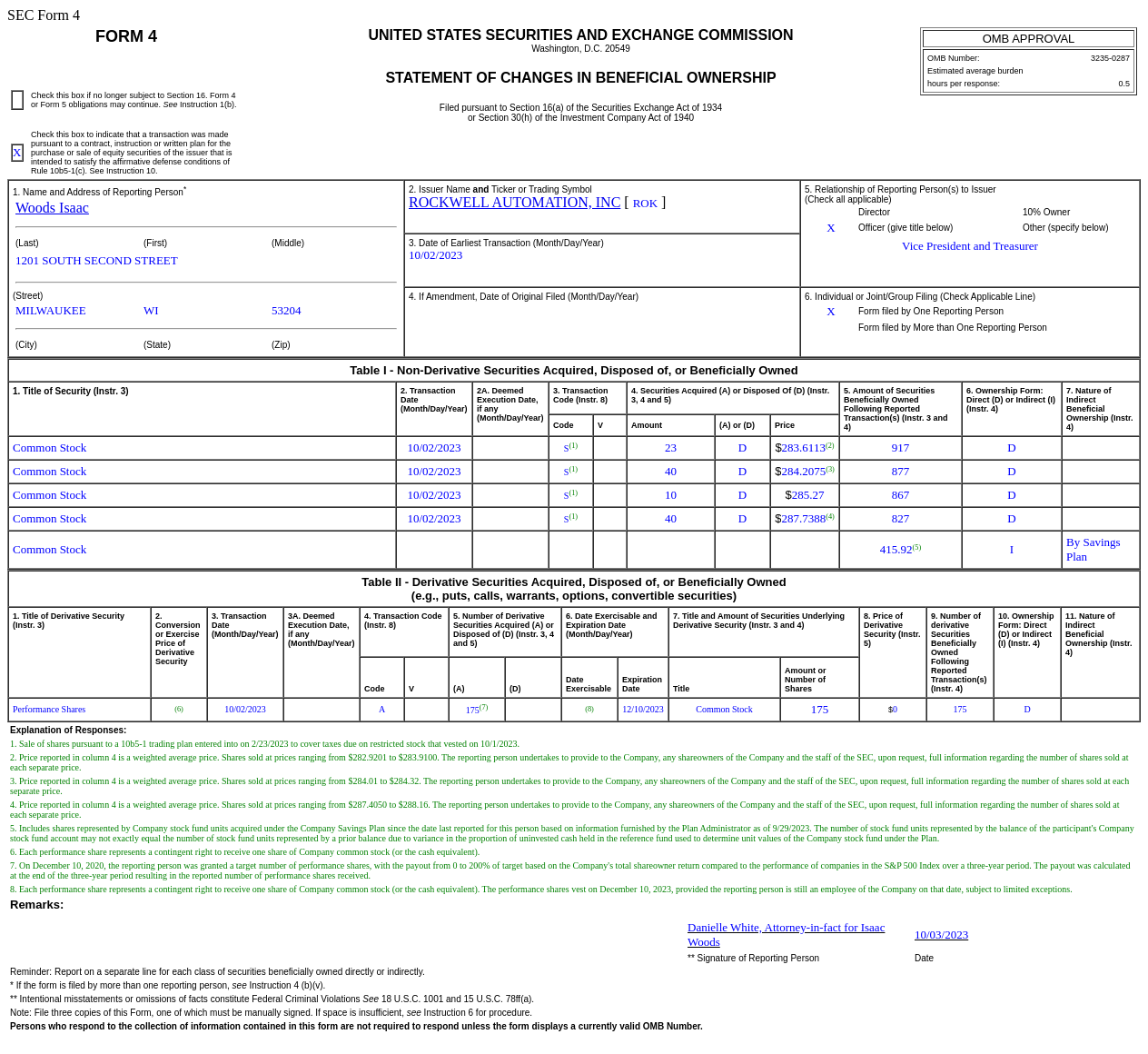The width and height of the screenshot is (1148, 1054).
Task: Click the Vice President and Treasurer title
Action: [x=969, y=246]
